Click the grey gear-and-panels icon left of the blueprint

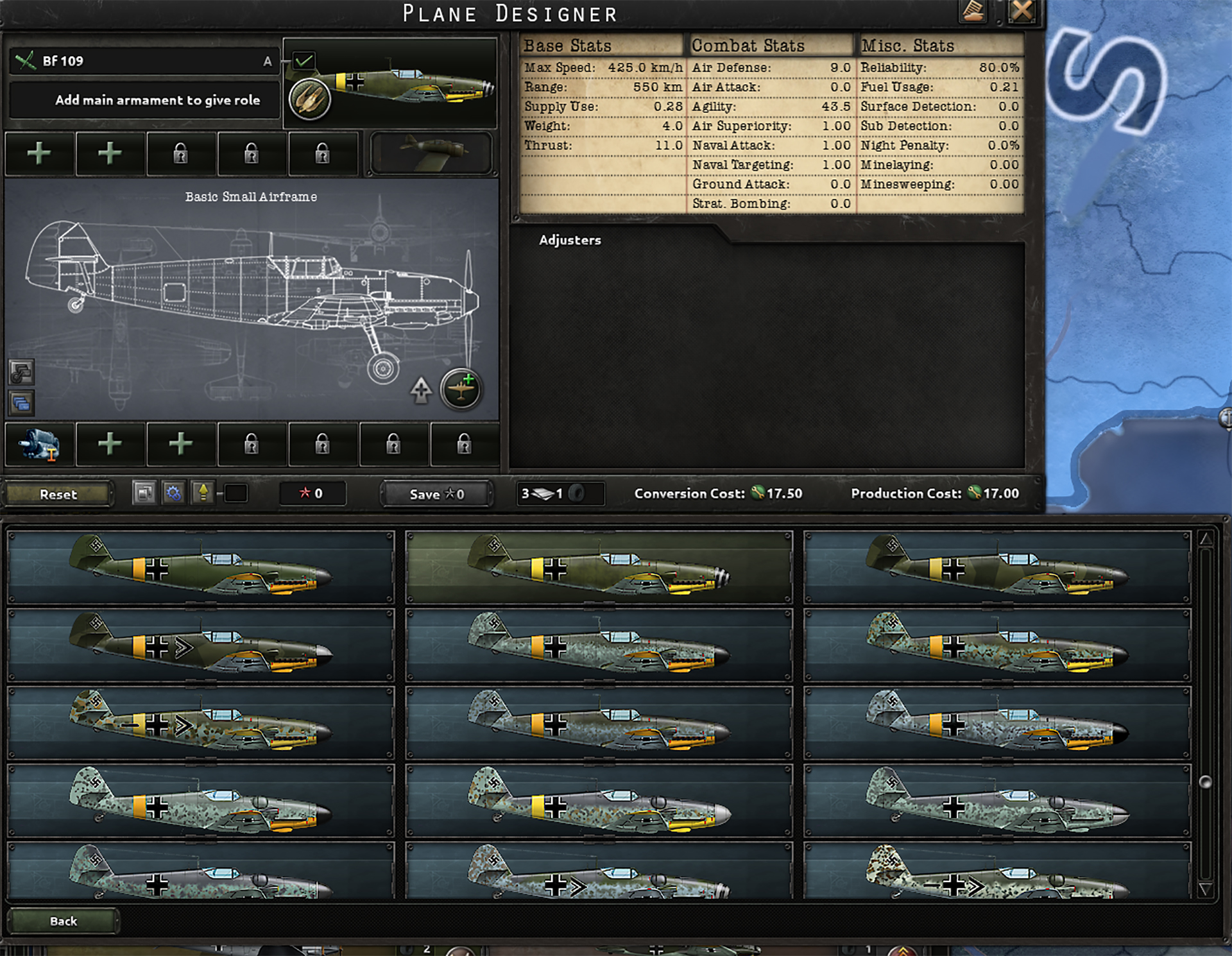coord(21,372)
